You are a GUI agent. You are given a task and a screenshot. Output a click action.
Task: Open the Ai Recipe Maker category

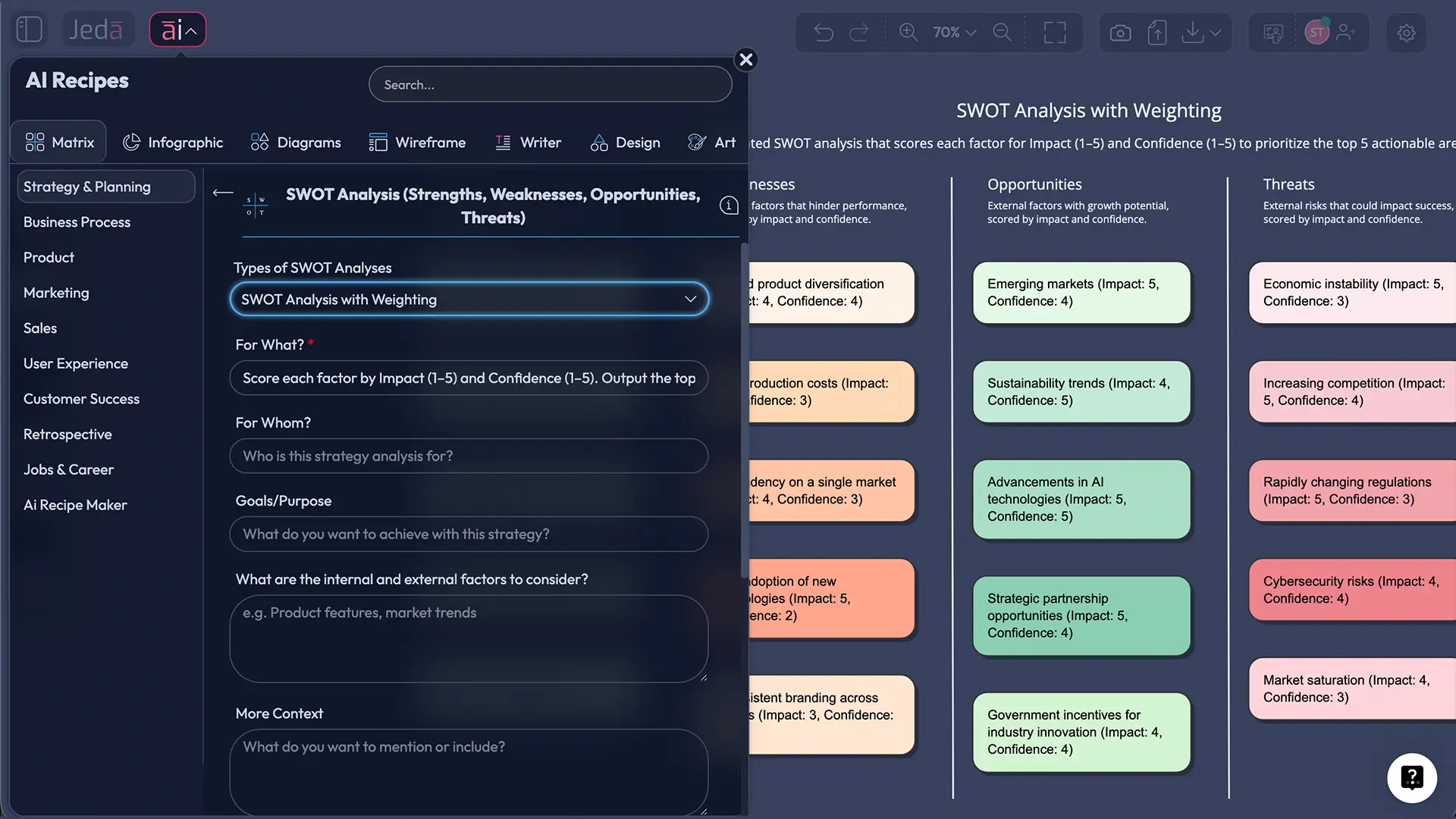pos(75,505)
